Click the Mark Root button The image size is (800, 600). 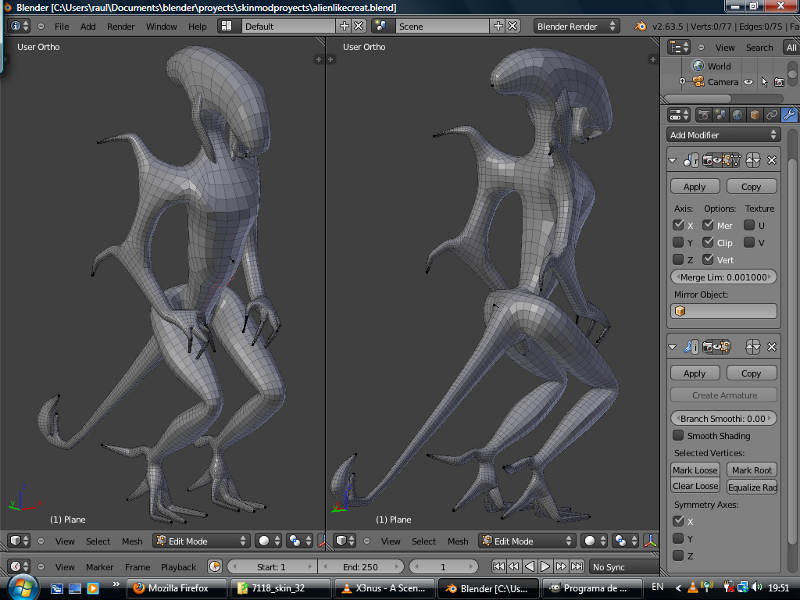pos(752,470)
